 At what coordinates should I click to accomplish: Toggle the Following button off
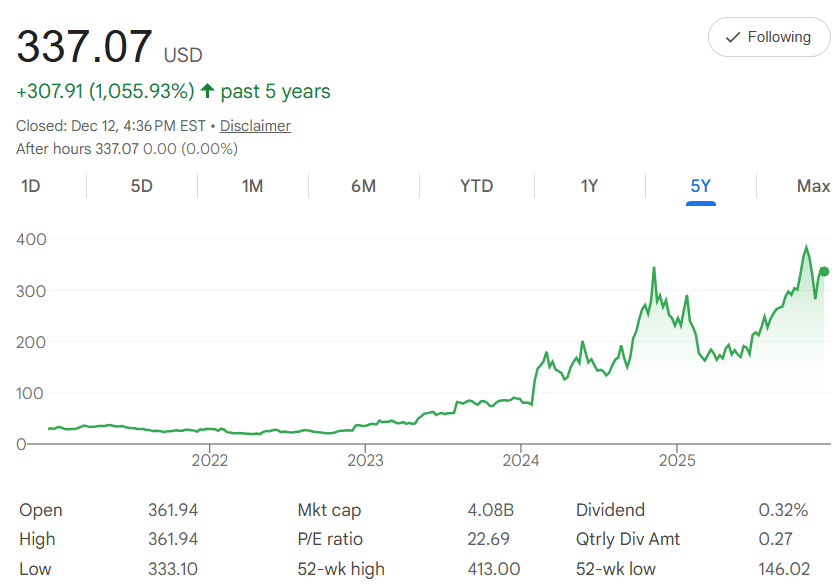(768, 37)
